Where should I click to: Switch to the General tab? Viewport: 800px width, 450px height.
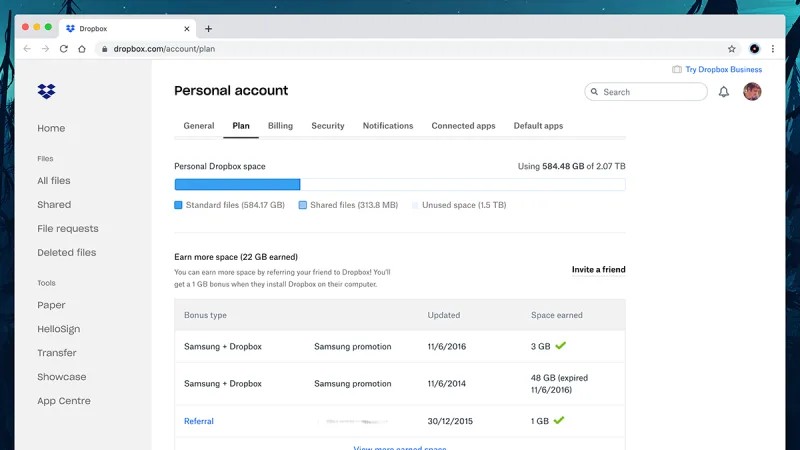click(x=199, y=126)
